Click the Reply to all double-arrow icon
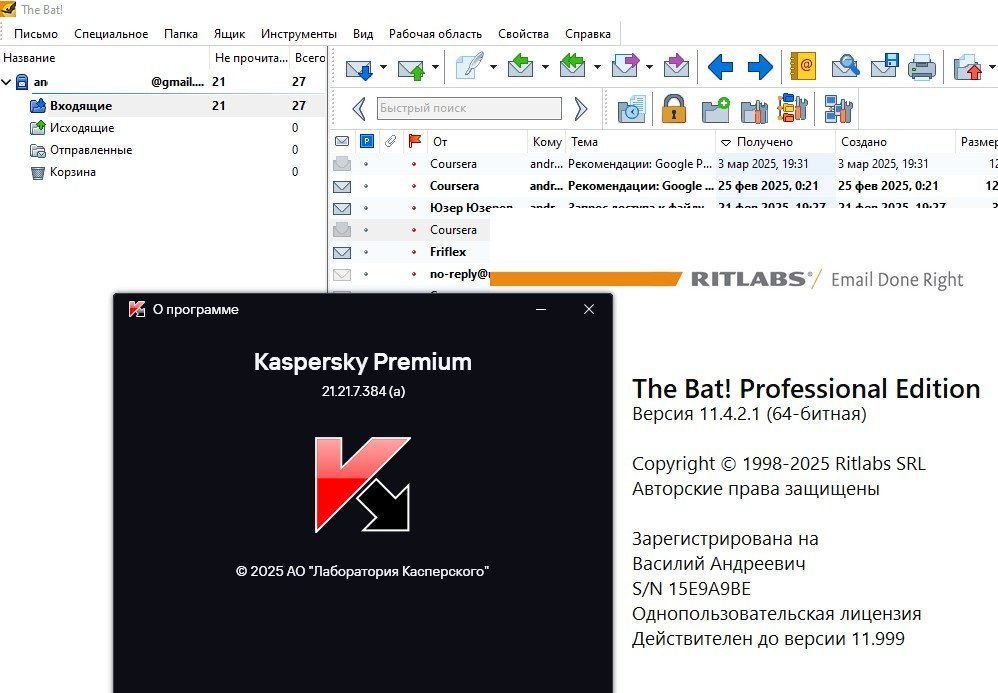 pyautogui.click(x=573, y=66)
